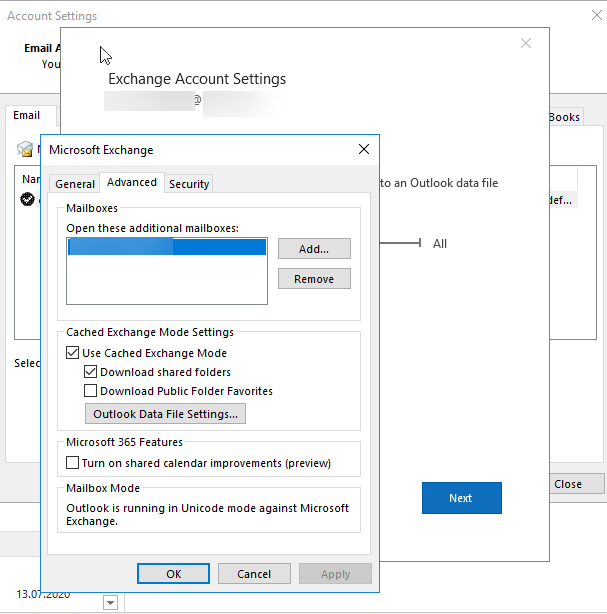Turn on shared calendar improvements checkbox

pyautogui.click(x=72, y=462)
